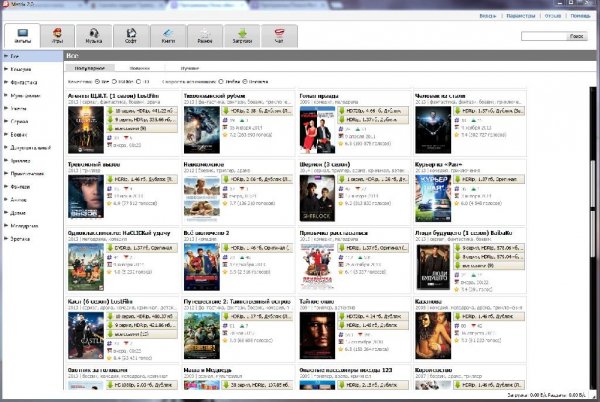
Task: Open the Музыка section with headphones icon
Action: (x=94, y=36)
